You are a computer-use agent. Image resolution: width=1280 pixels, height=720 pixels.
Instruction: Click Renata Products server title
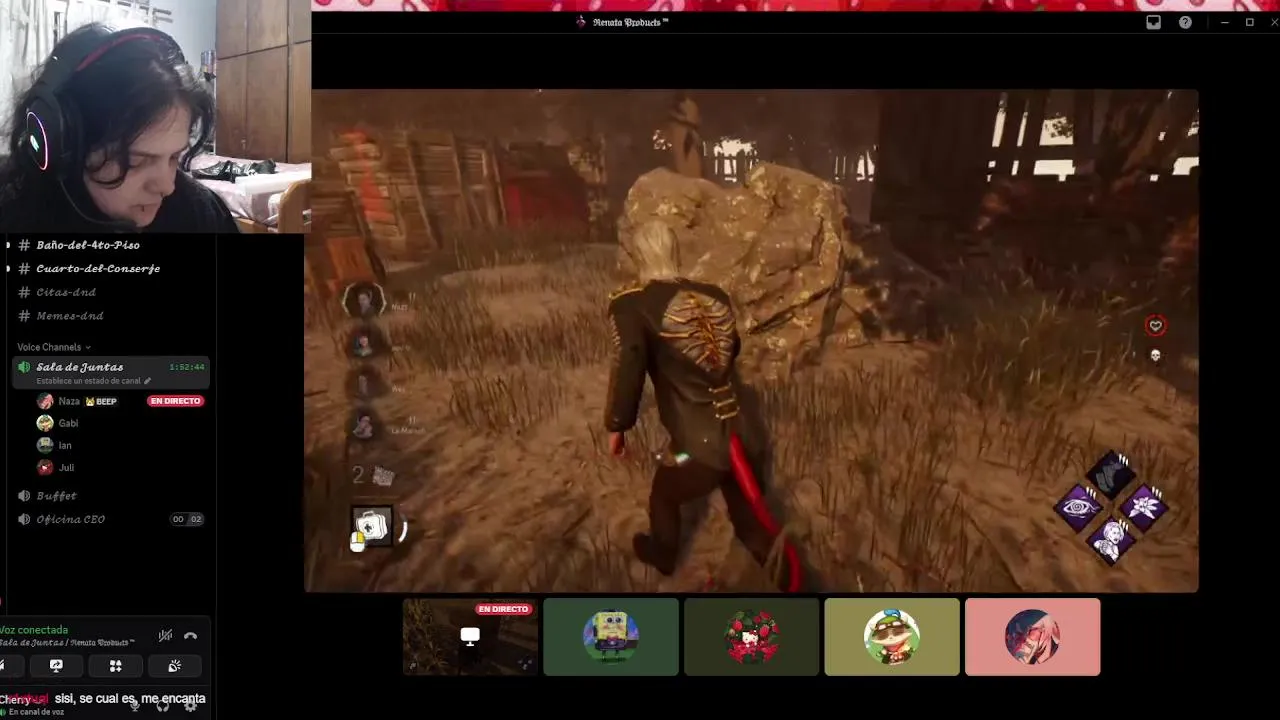[630, 22]
